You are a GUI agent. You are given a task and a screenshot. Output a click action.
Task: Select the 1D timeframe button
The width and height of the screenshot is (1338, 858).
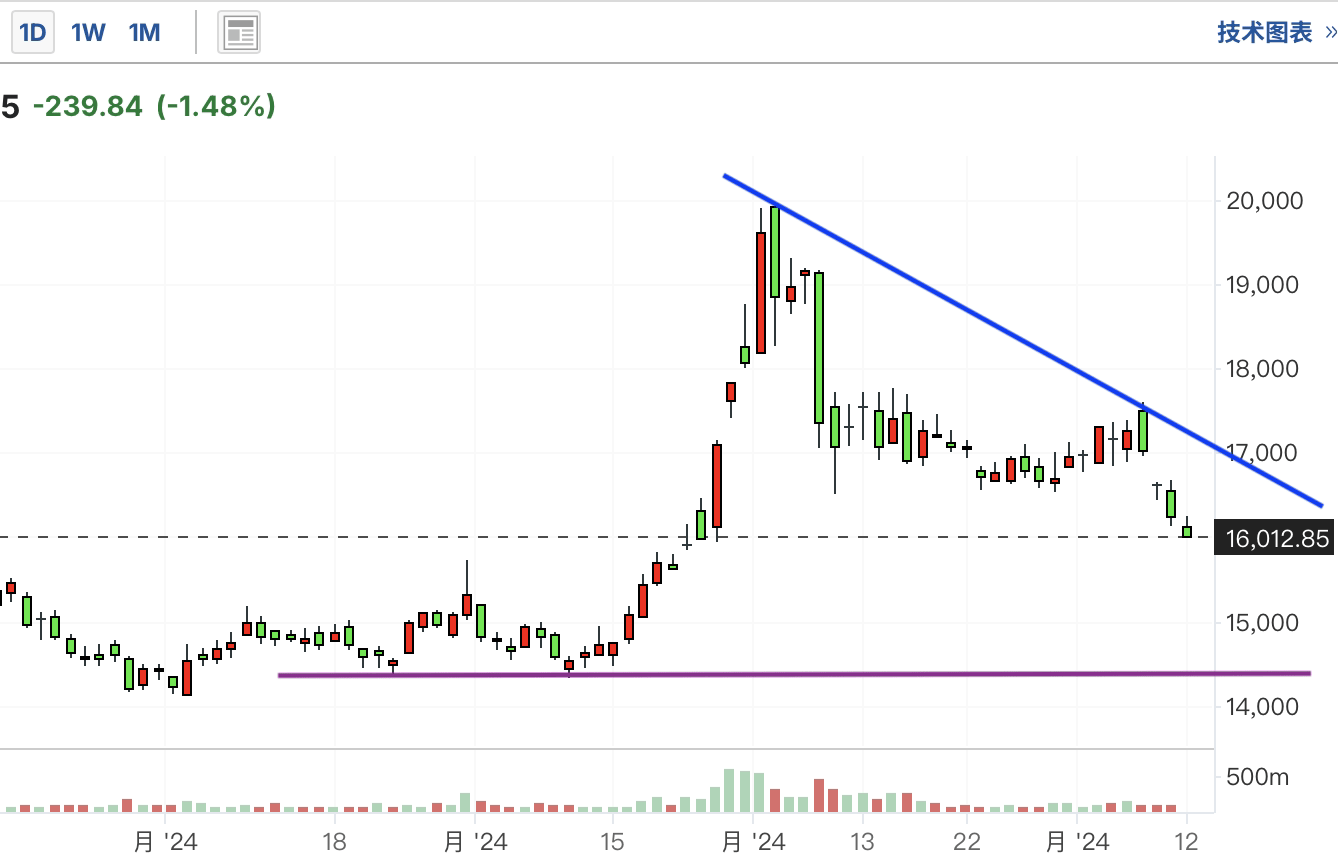point(33,33)
